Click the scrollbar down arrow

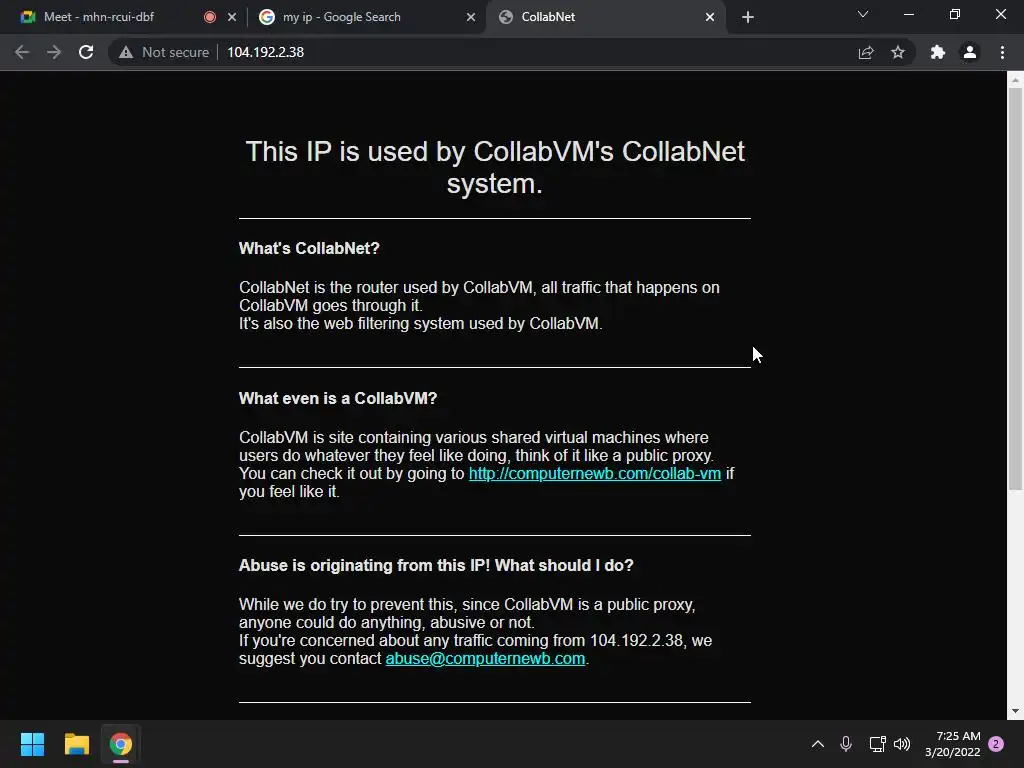[x=1015, y=711]
